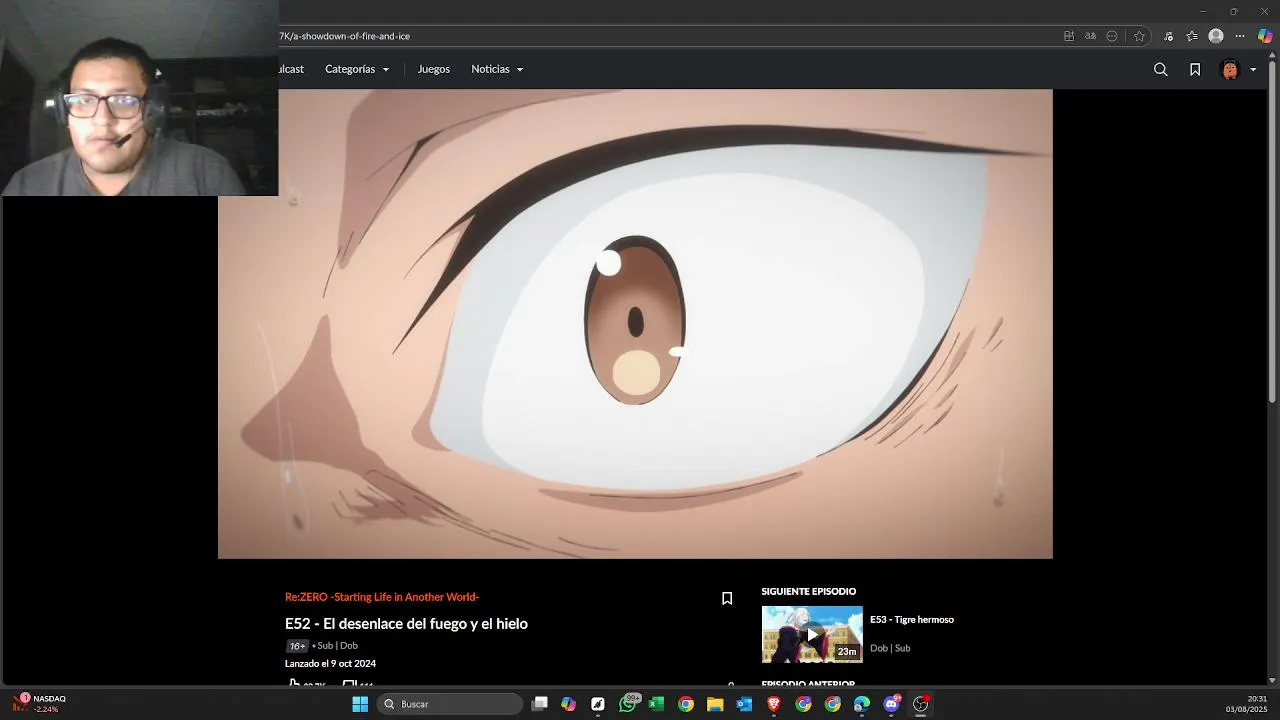The image size is (1280, 720).
Task: Open the Copilot icon in Edge toolbar
Action: click(1265, 36)
